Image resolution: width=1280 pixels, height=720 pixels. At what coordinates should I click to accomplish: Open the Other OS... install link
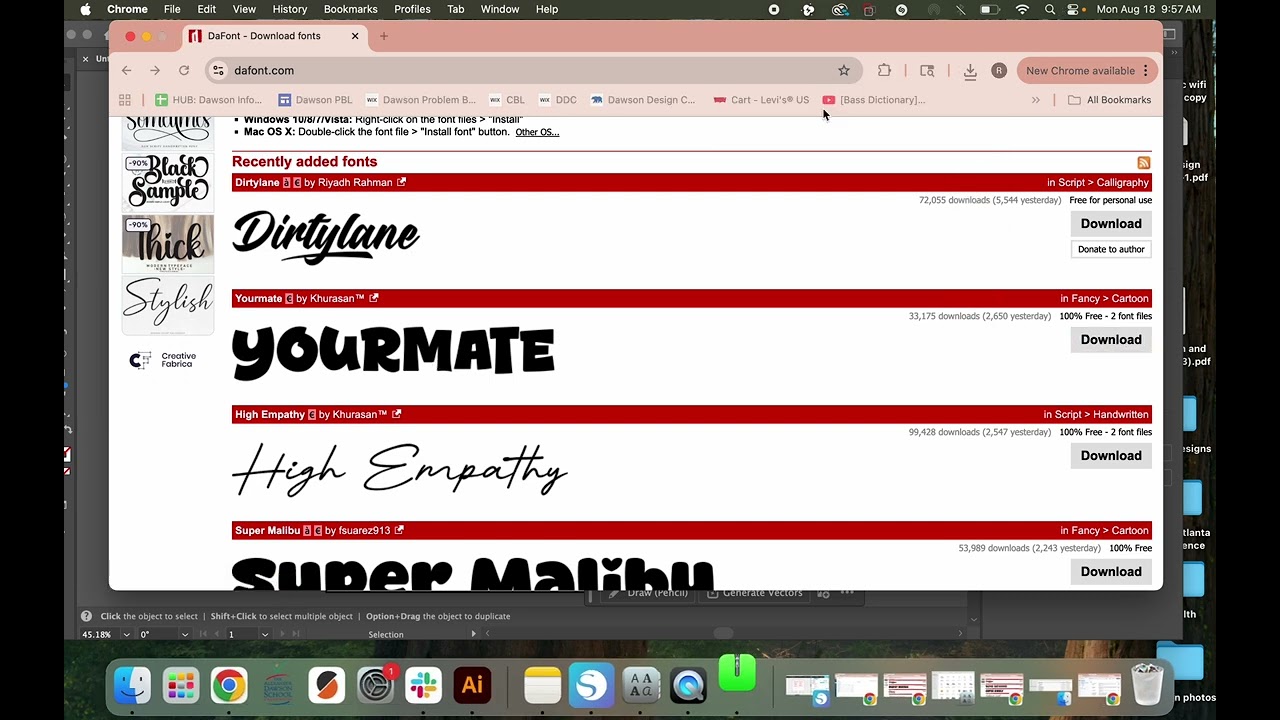coord(537,132)
